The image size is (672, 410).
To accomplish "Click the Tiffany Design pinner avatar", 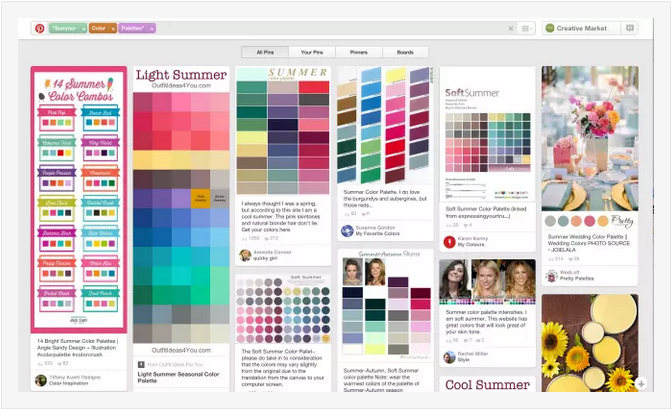I will click(41, 380).
